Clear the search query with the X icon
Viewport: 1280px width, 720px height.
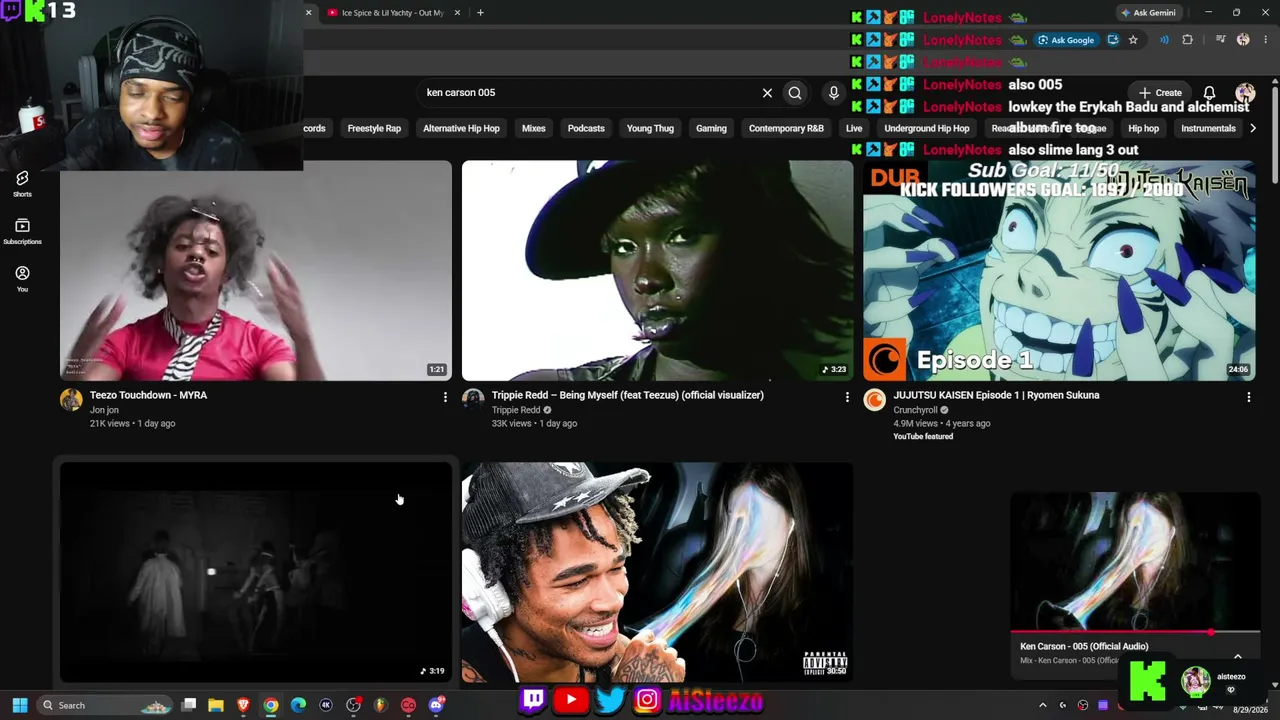point(767,93)
